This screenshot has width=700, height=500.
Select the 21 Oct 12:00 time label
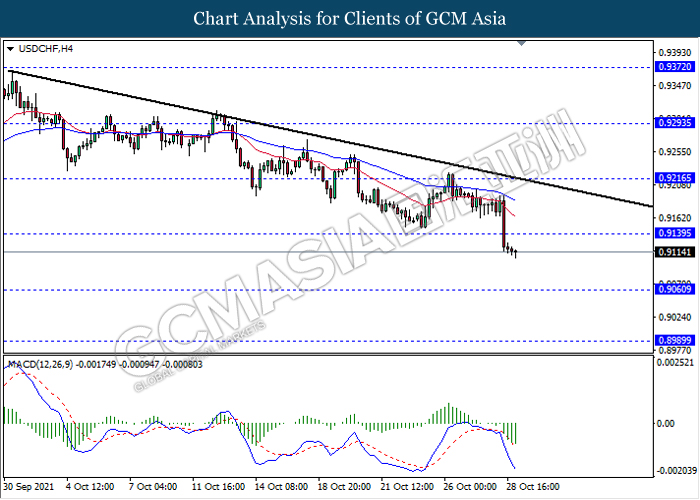[x=407, y=487]
